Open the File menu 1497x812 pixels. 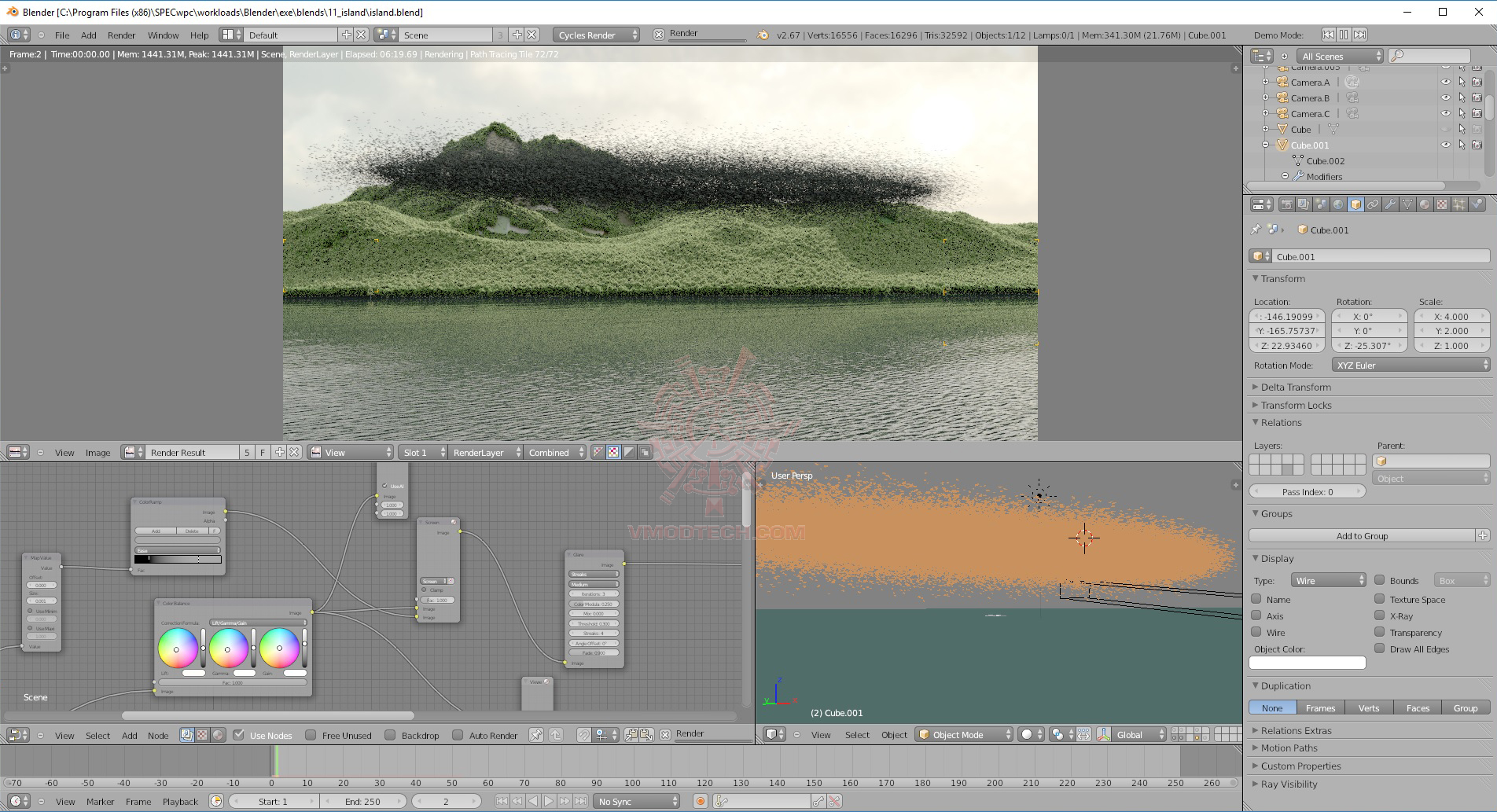[62, 35]
